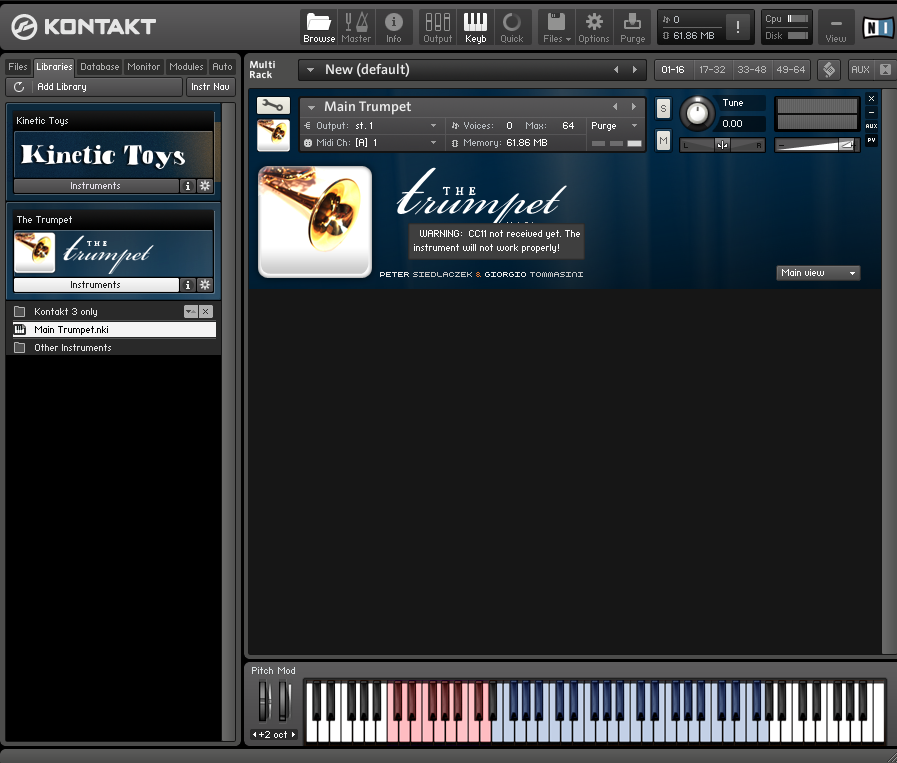Screen dimensions: 897x763
Task: Open the Output mixer section
Action: [438, 27]
